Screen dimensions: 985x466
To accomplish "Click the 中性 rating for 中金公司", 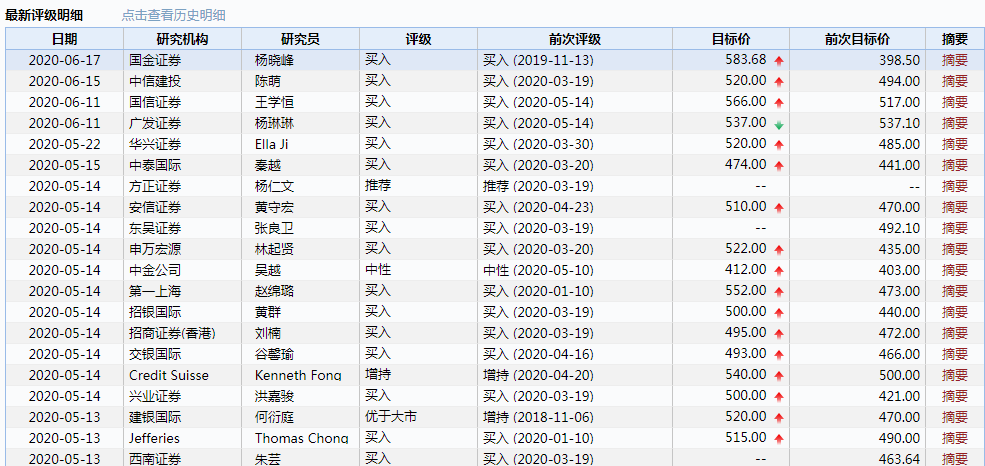I will (x=378, y=270).
